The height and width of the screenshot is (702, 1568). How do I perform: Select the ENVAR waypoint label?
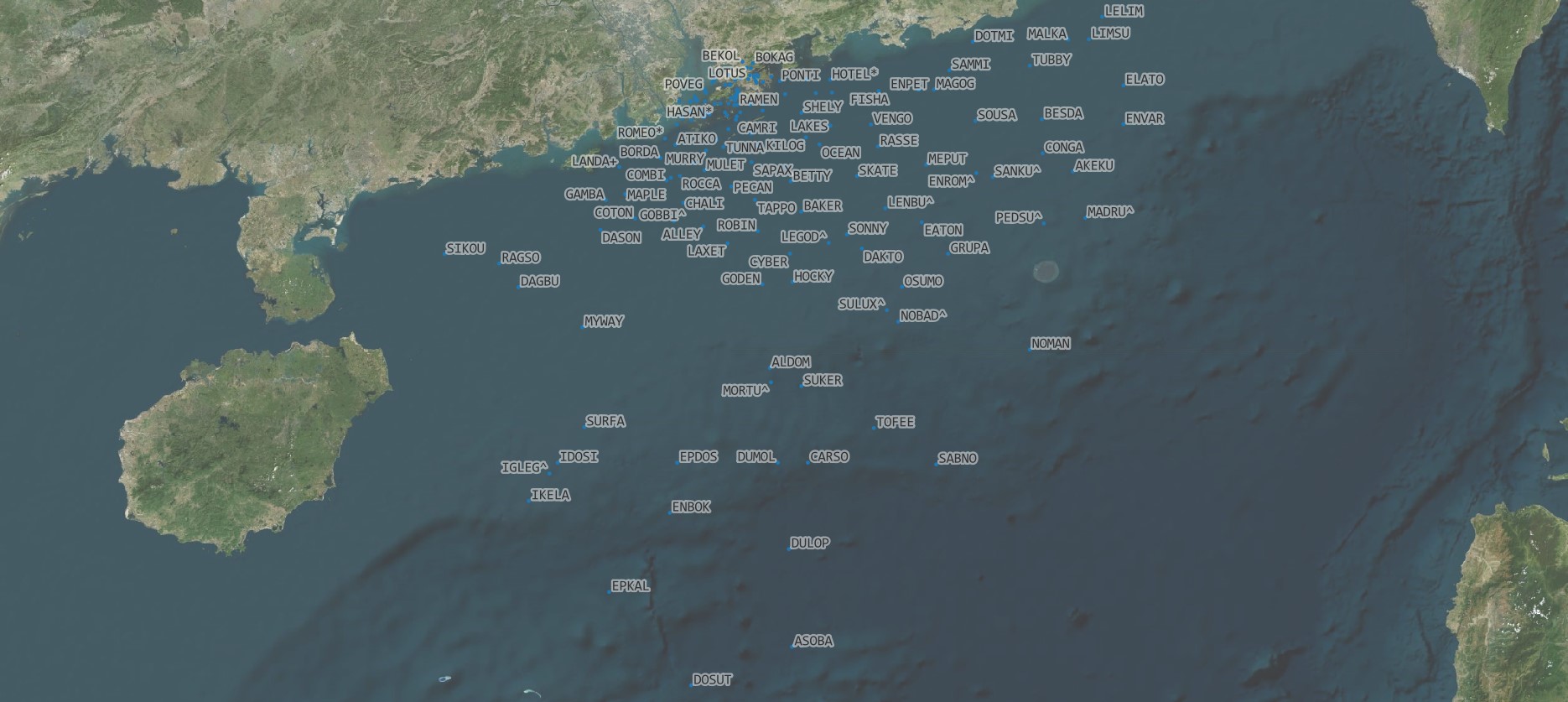[1145, 119]
